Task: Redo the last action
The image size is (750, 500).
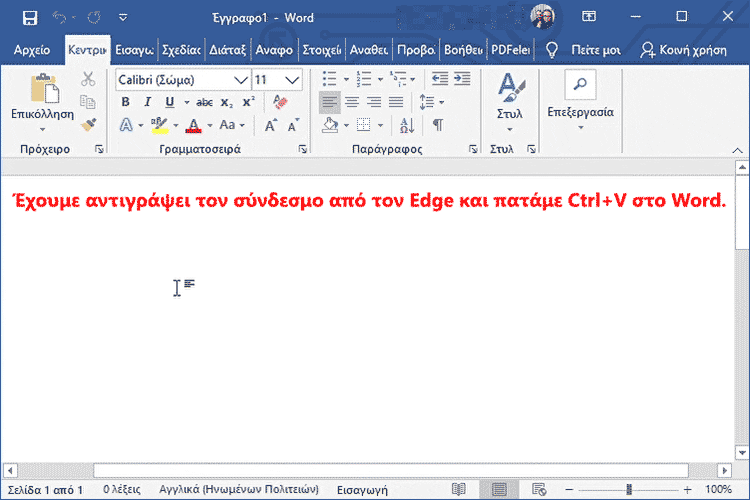Action: 94,18
